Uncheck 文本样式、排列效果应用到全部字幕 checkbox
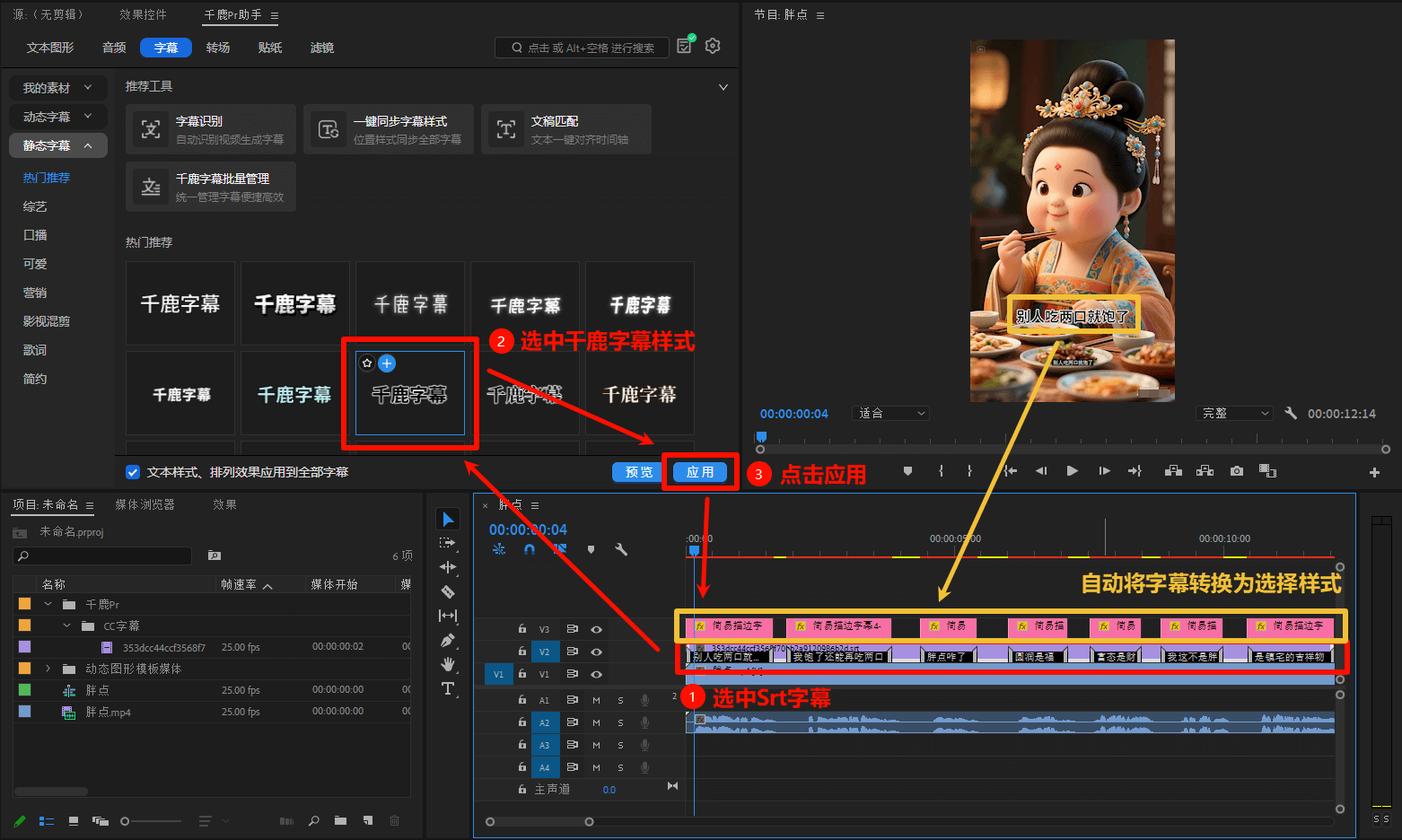This screenshot has width=1402, height=840. tap(133, 472)
